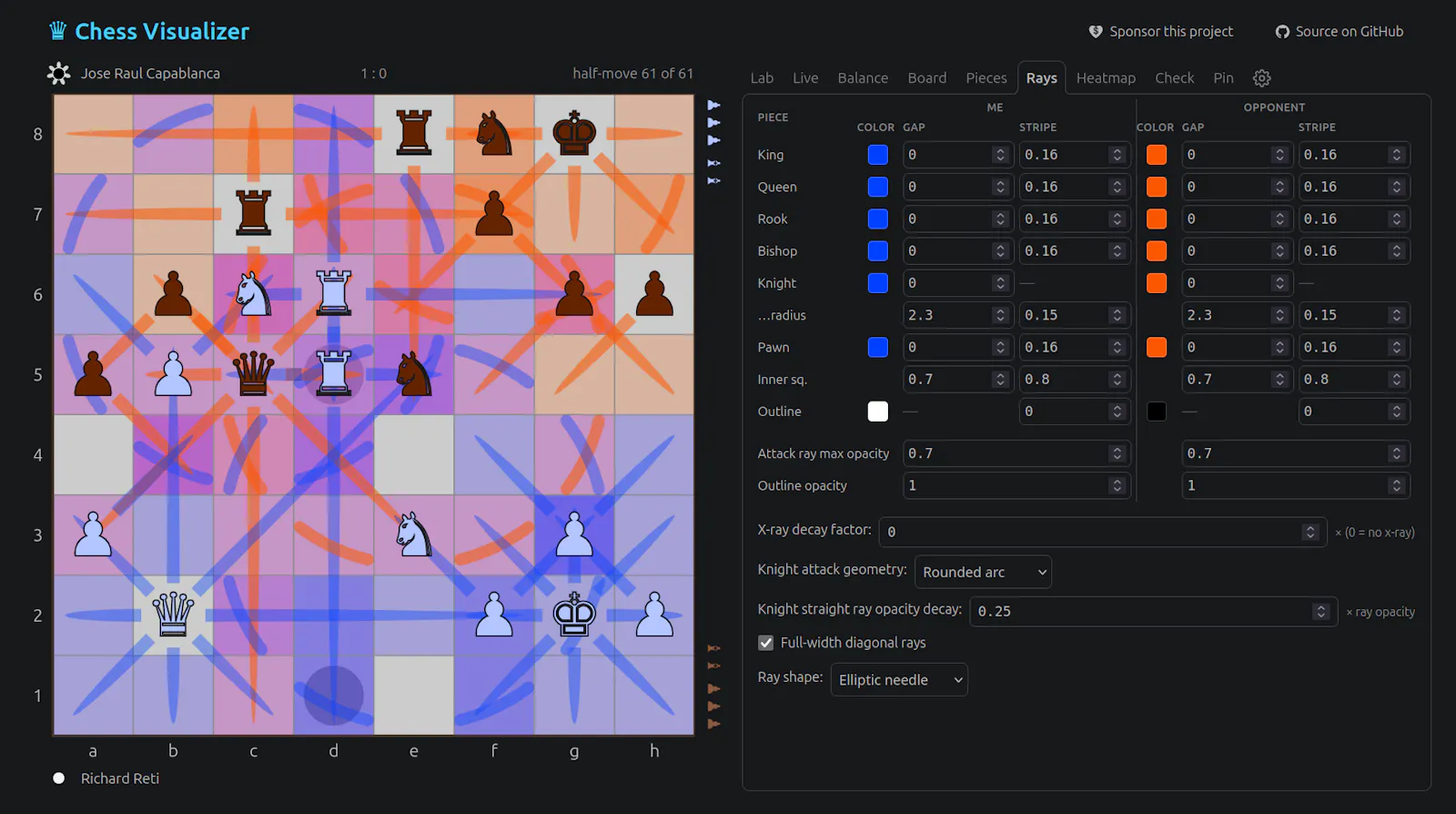Open Source on GitHub link
This screenshot has height=814, width=1456.
(1340, 31)
